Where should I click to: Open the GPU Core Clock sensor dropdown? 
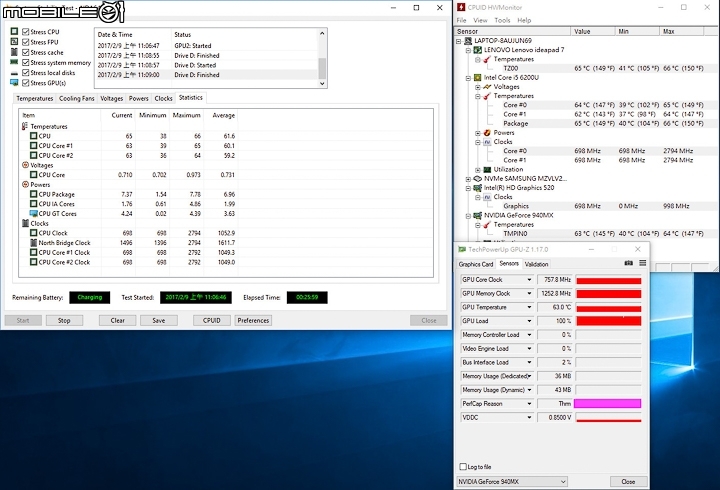coord(529,280)
